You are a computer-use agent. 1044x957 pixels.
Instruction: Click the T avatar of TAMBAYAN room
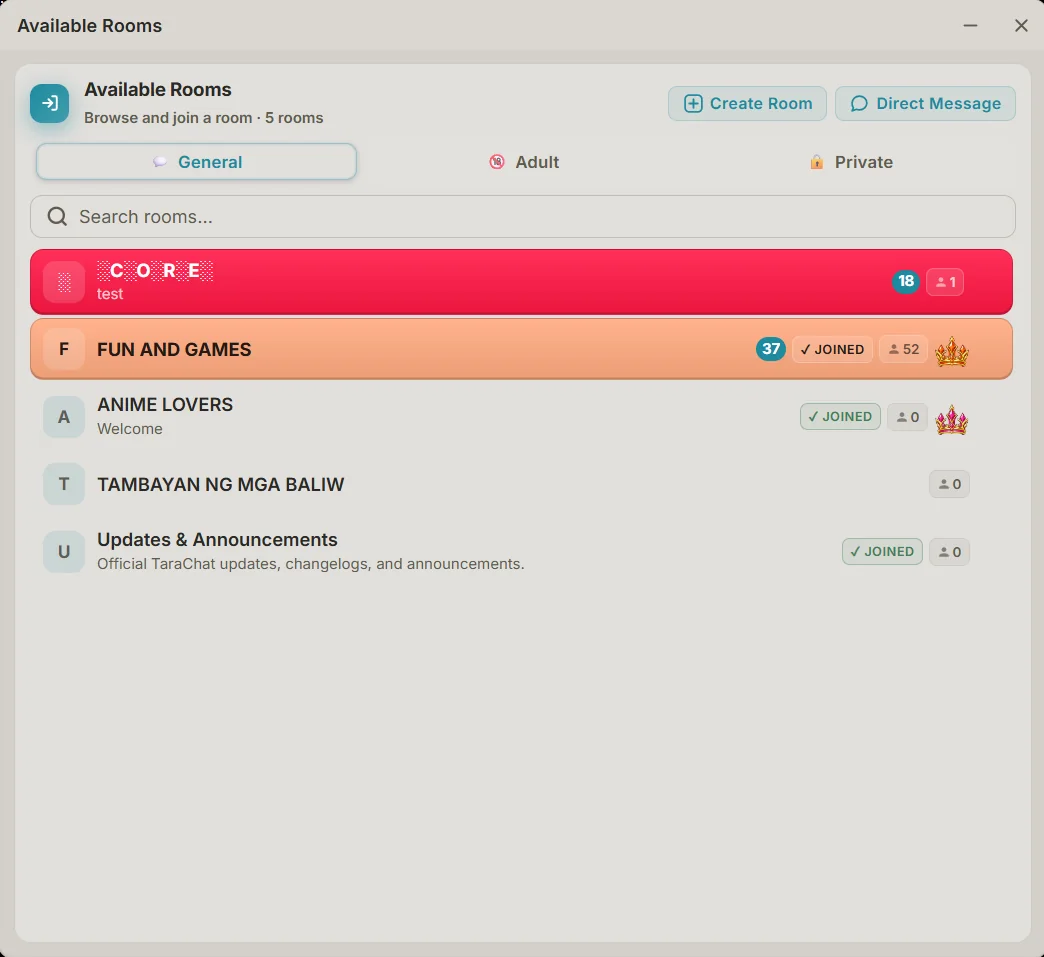(x=64, y=484)
